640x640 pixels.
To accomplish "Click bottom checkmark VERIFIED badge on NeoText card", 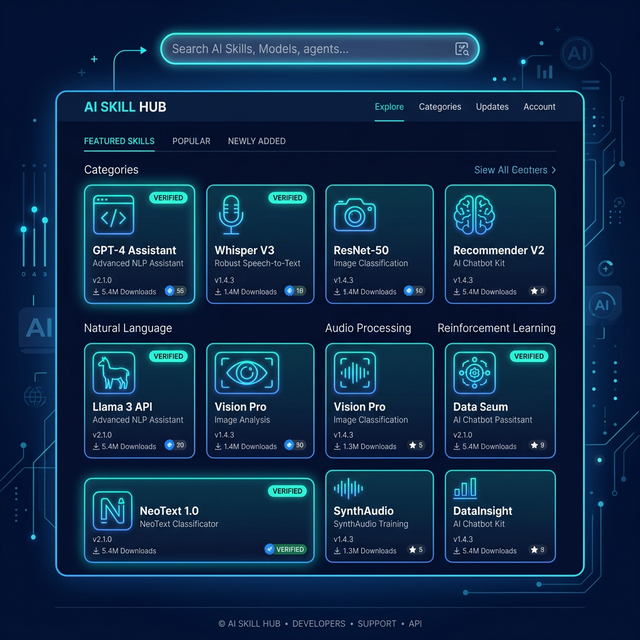I will pyautogui.click(x=285, y=549).
